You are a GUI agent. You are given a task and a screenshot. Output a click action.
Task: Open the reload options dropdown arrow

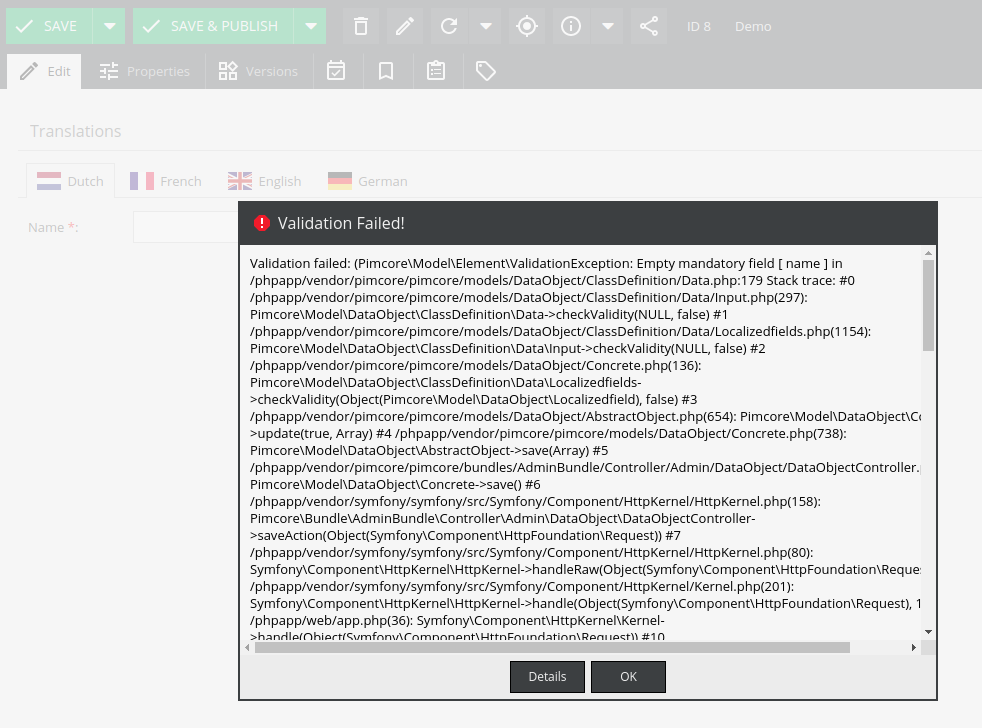(x=485, y=26)
